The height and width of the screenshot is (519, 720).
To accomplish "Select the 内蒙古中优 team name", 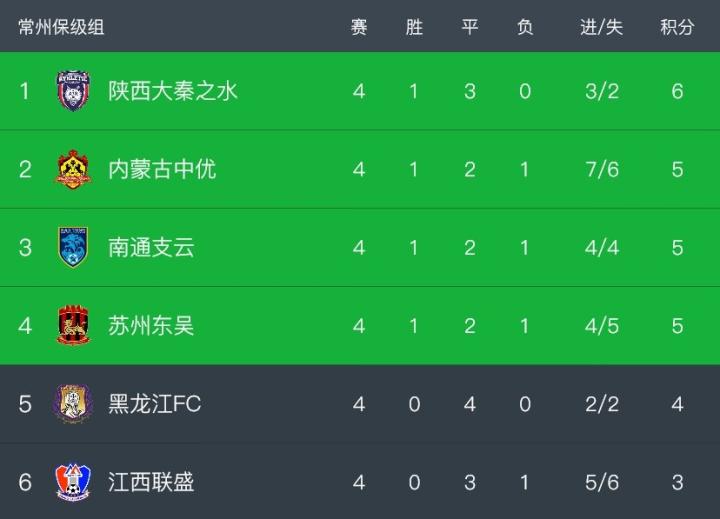I will point(162,169).
